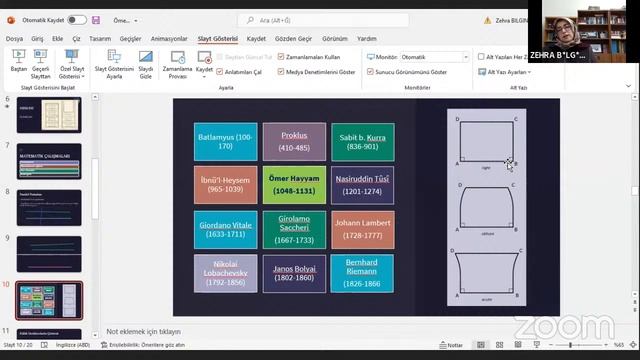Toggle Otomatik Kaydet autosave switch
This screenshot has height=360, width=640.
77,20
